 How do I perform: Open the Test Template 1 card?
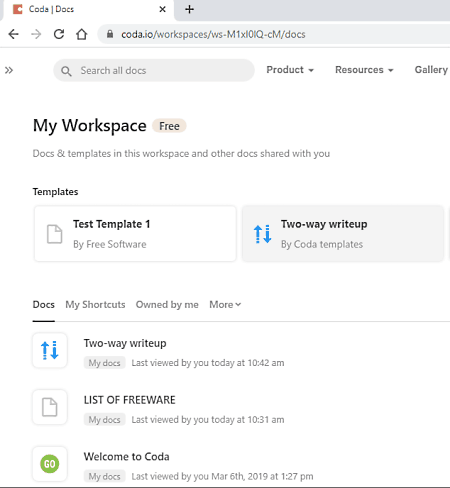[135, 233]
